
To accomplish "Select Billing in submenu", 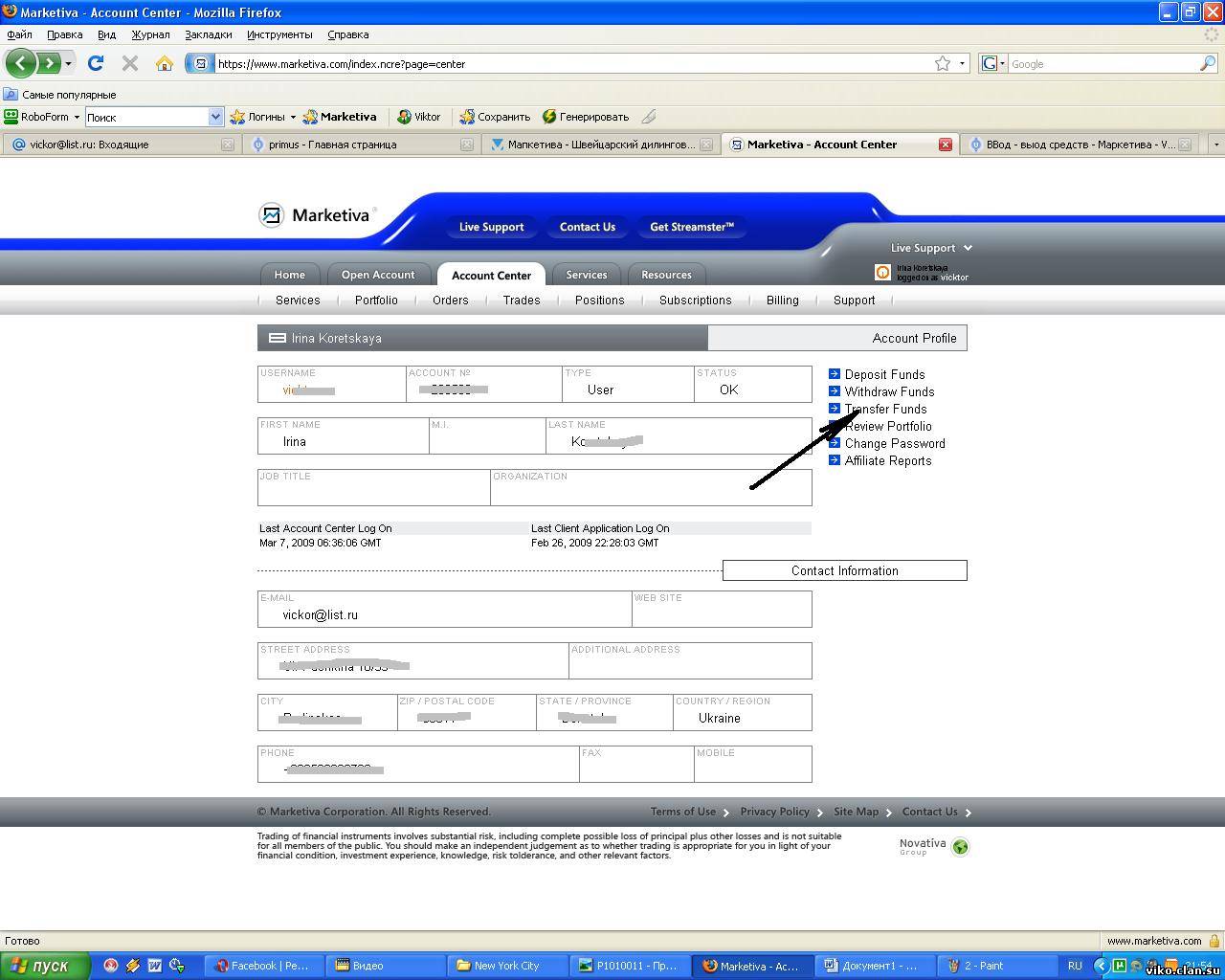I will pyautogui.click(x=782, y=301).
